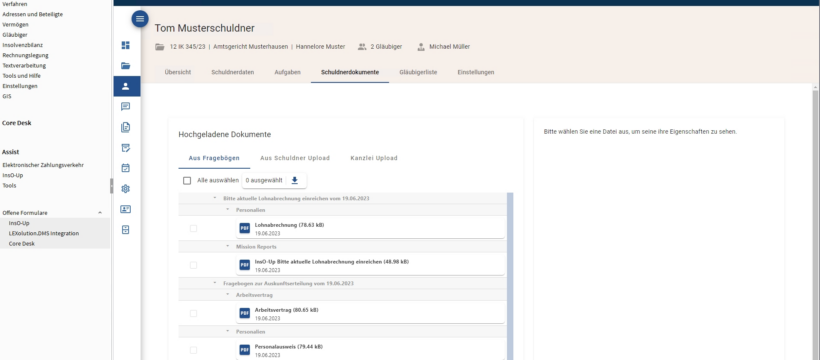The image size is (820, 360).
Task: Tick the Alle auswählen checkbox
Action: (x=187, y=181)
